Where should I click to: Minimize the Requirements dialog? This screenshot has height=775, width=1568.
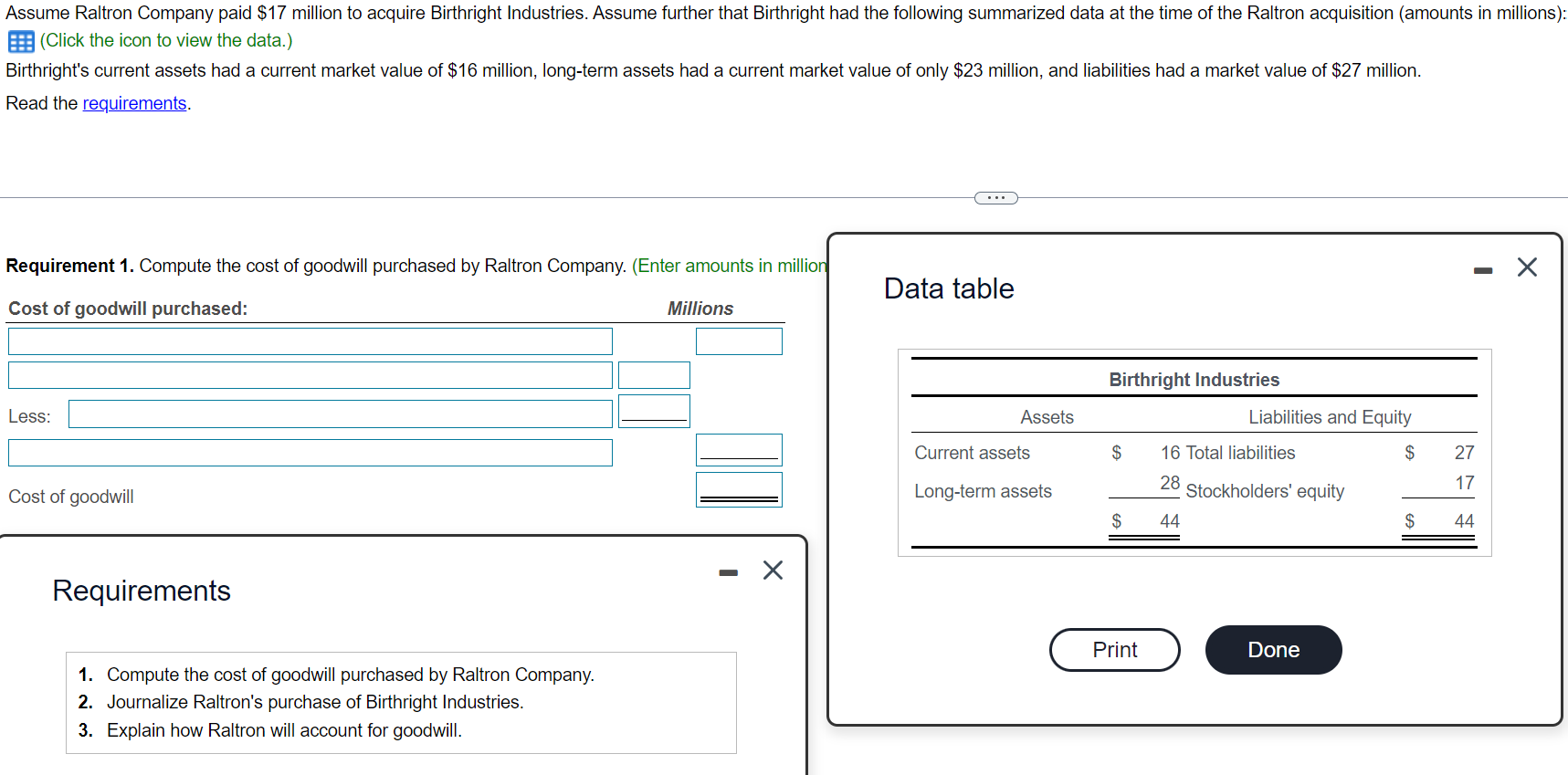pyautogui.click(x=728, y=573)
